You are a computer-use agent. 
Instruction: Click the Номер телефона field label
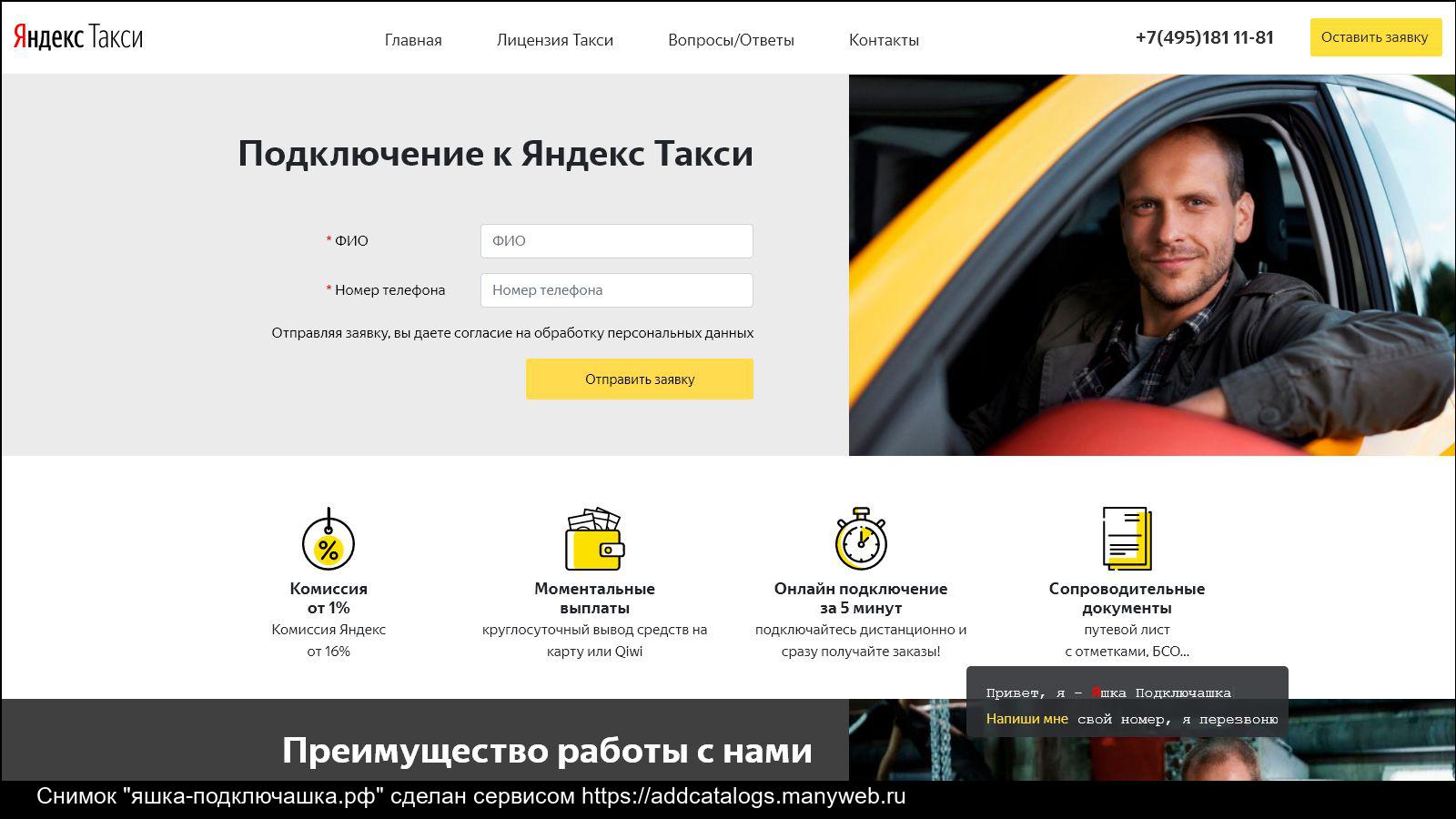pos(389,290)
